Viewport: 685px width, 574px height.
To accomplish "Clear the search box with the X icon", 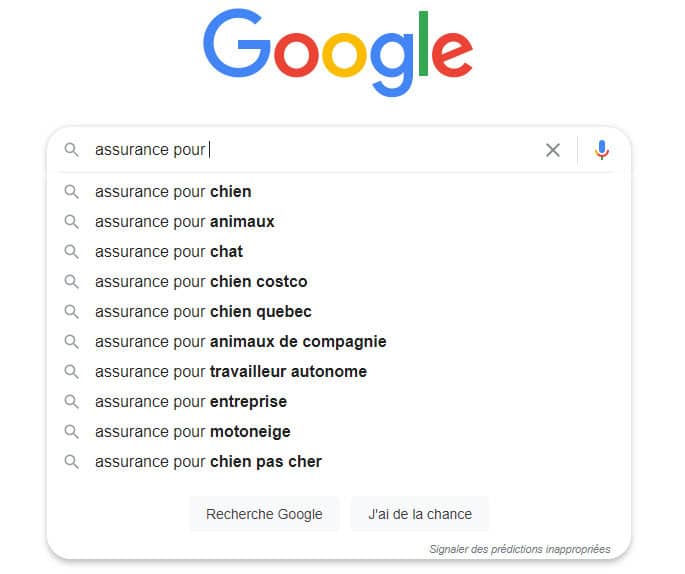I will pyautogui.click(x=553, y=150).
